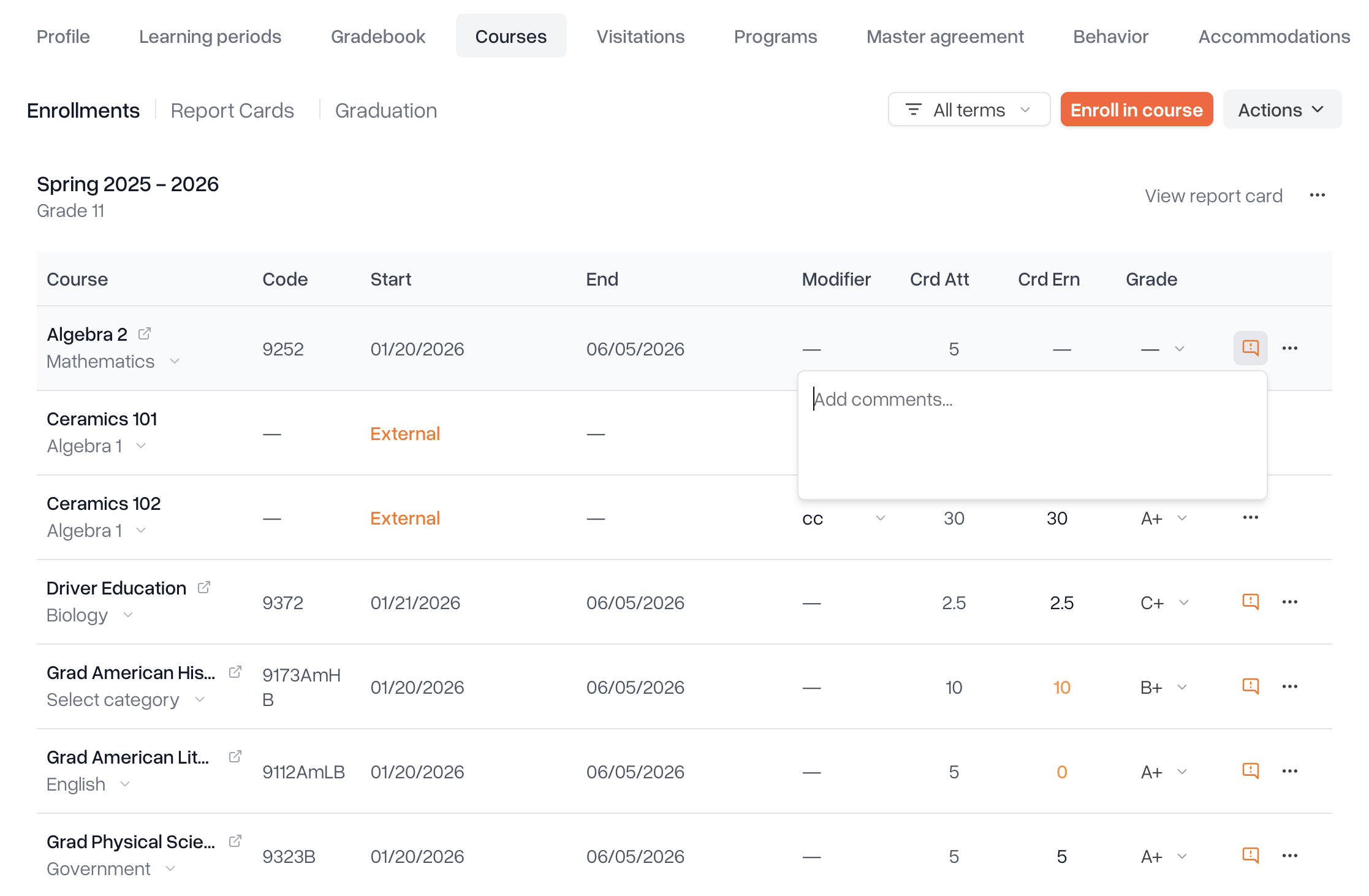1369x896 pixels.
Task: Click comment icon for Grad American History
Action: tap(1250, 686)
